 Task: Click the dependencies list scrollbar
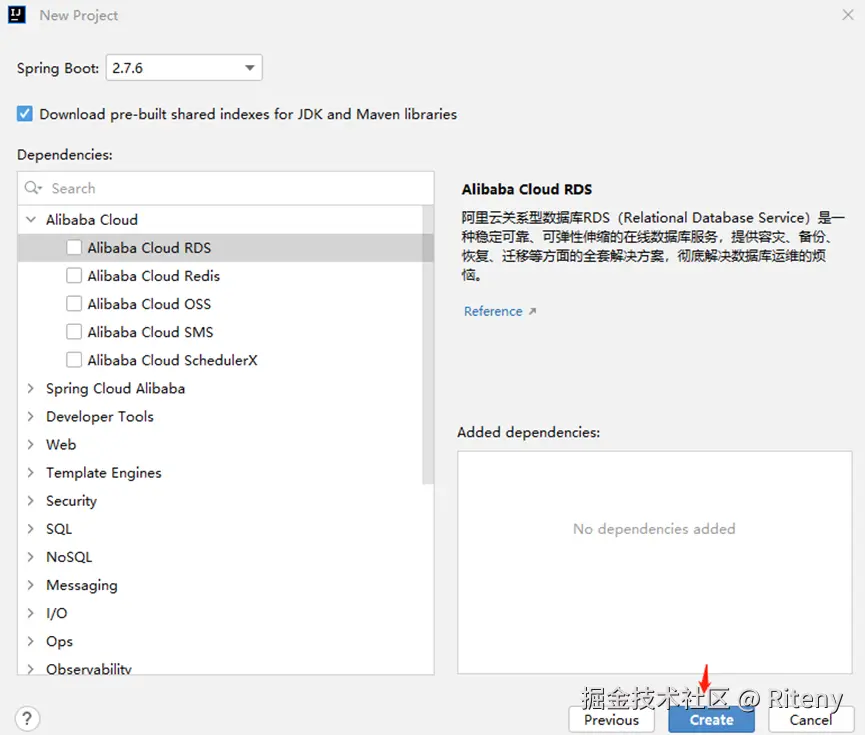[428, 345]
